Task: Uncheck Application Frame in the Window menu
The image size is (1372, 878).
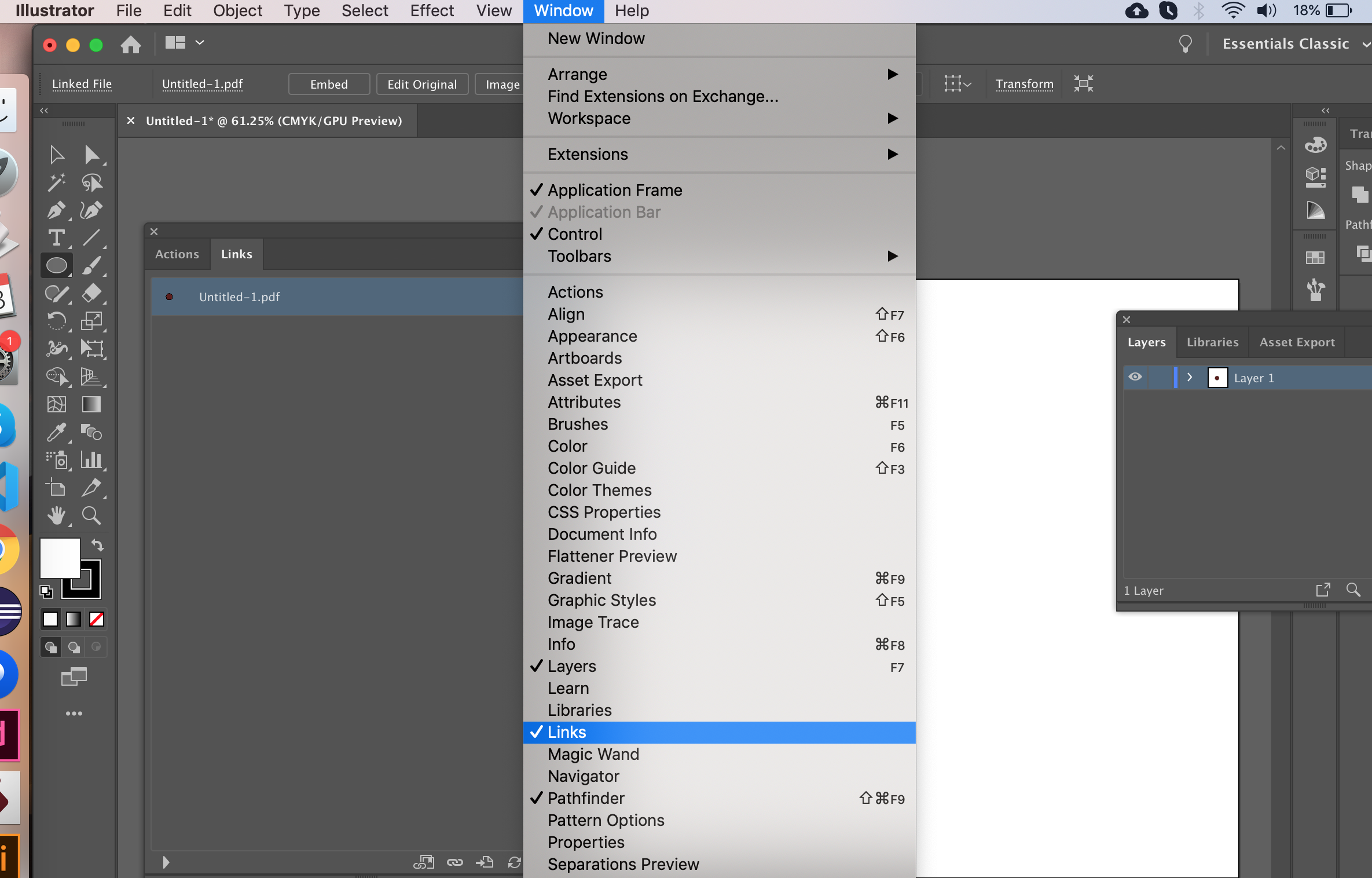Action: (614, 190)
